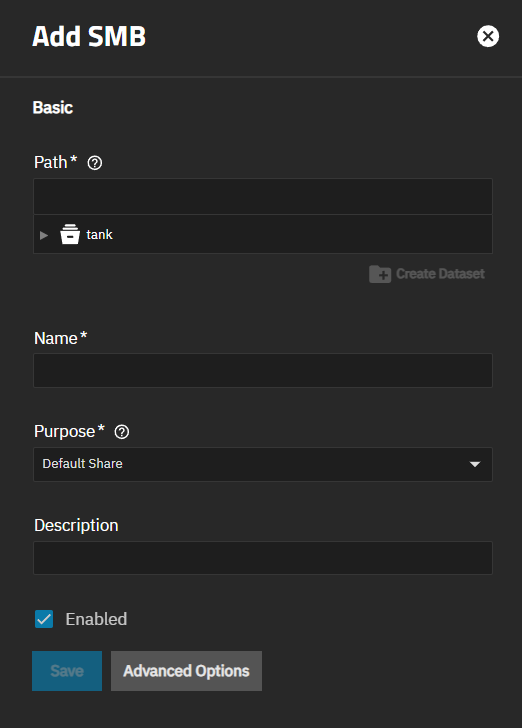Select the tank dataset row

tap(263, 234)
